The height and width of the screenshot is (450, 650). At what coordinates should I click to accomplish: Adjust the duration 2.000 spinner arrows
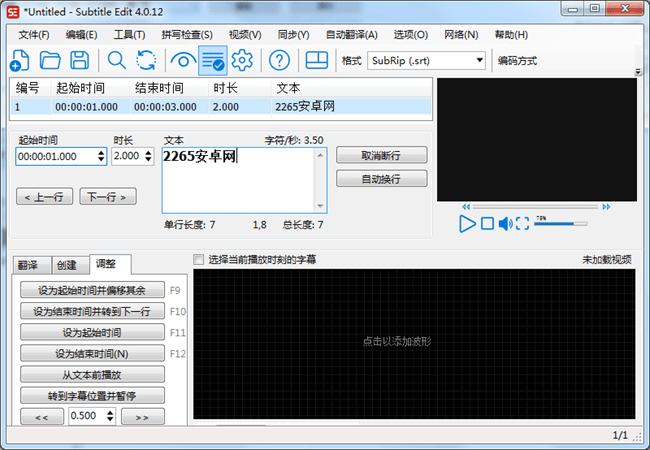[x=149, y=156]
